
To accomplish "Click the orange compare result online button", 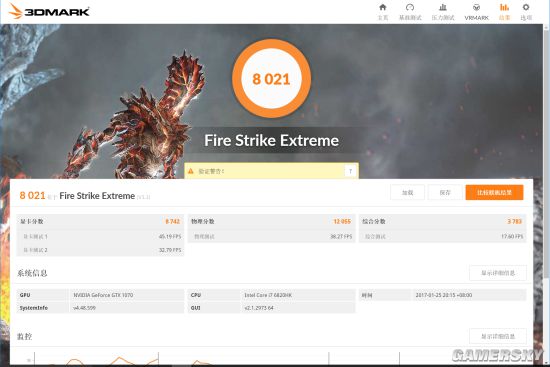I will pyautogui.click(x=494, y=192).
